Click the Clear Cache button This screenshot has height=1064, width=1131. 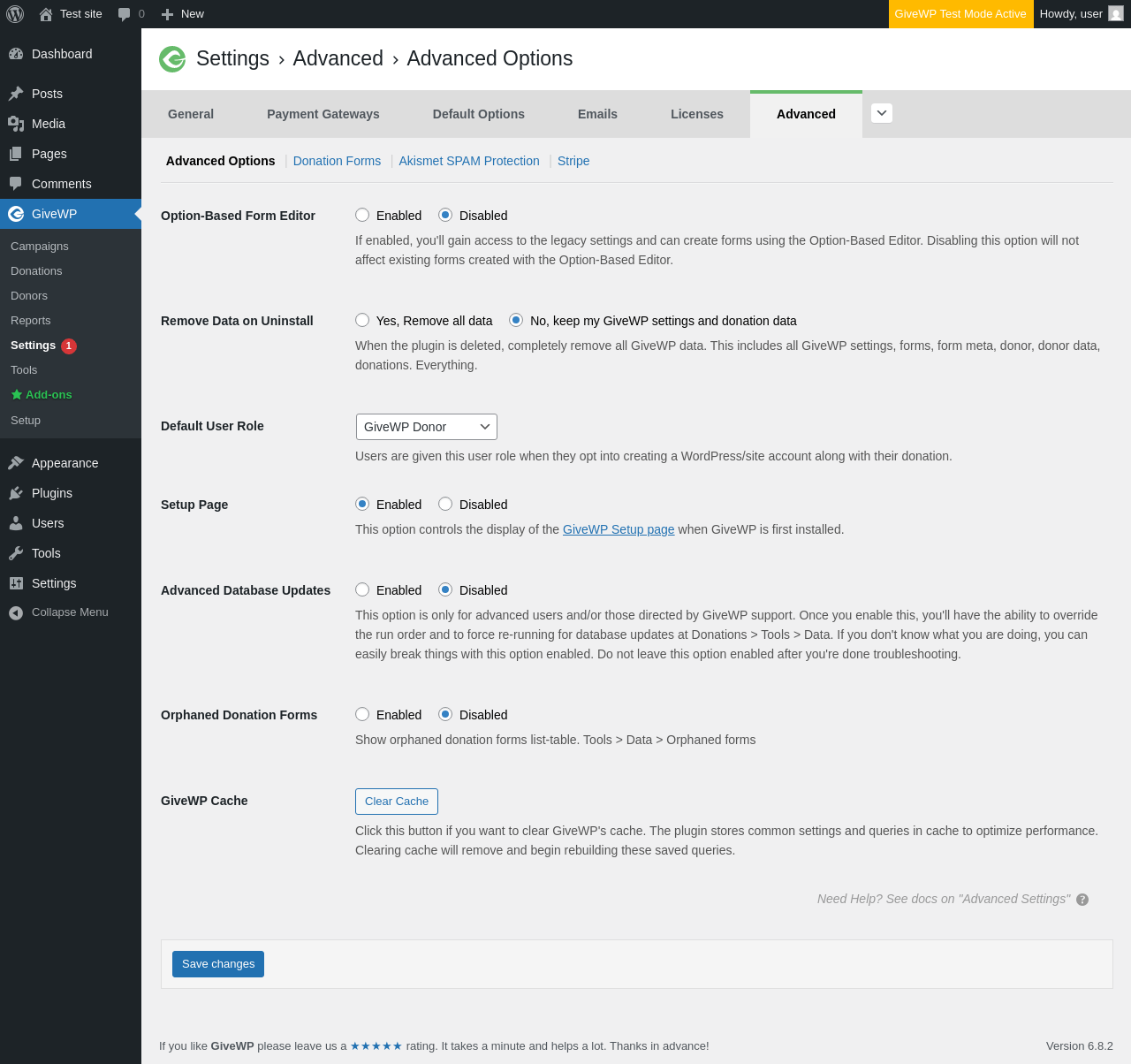[x=397, y=802]
